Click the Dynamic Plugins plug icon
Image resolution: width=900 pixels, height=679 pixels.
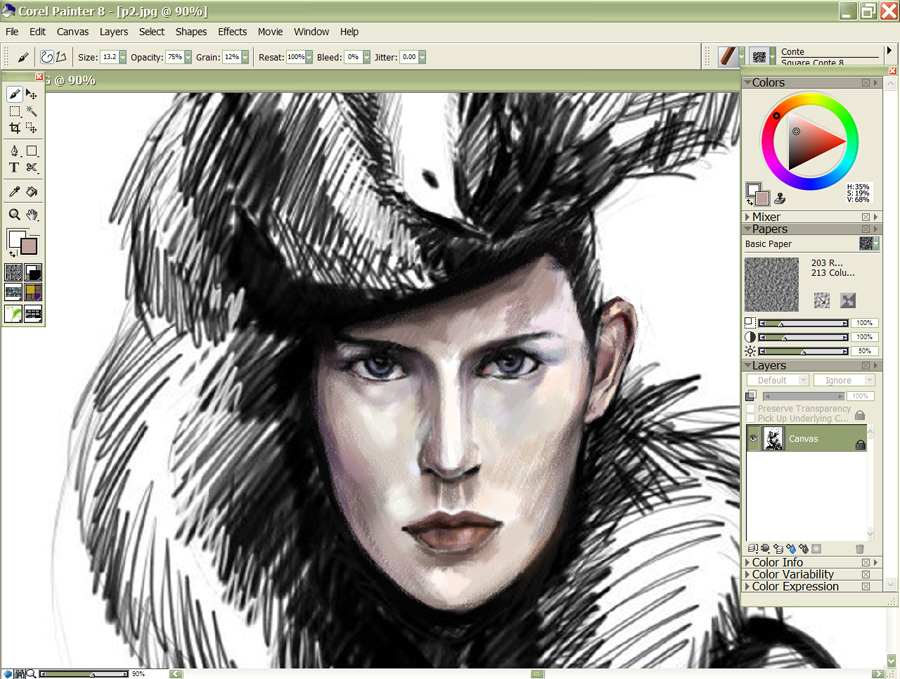(765, 549)
